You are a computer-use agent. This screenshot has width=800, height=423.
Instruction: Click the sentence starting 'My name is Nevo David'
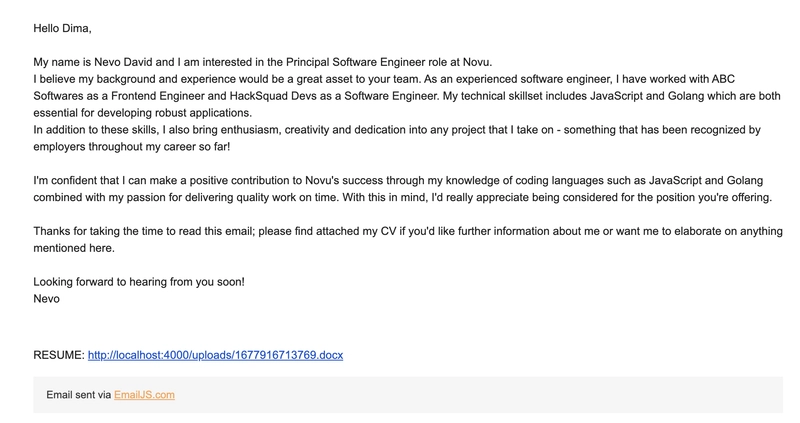tap(263, 62)
